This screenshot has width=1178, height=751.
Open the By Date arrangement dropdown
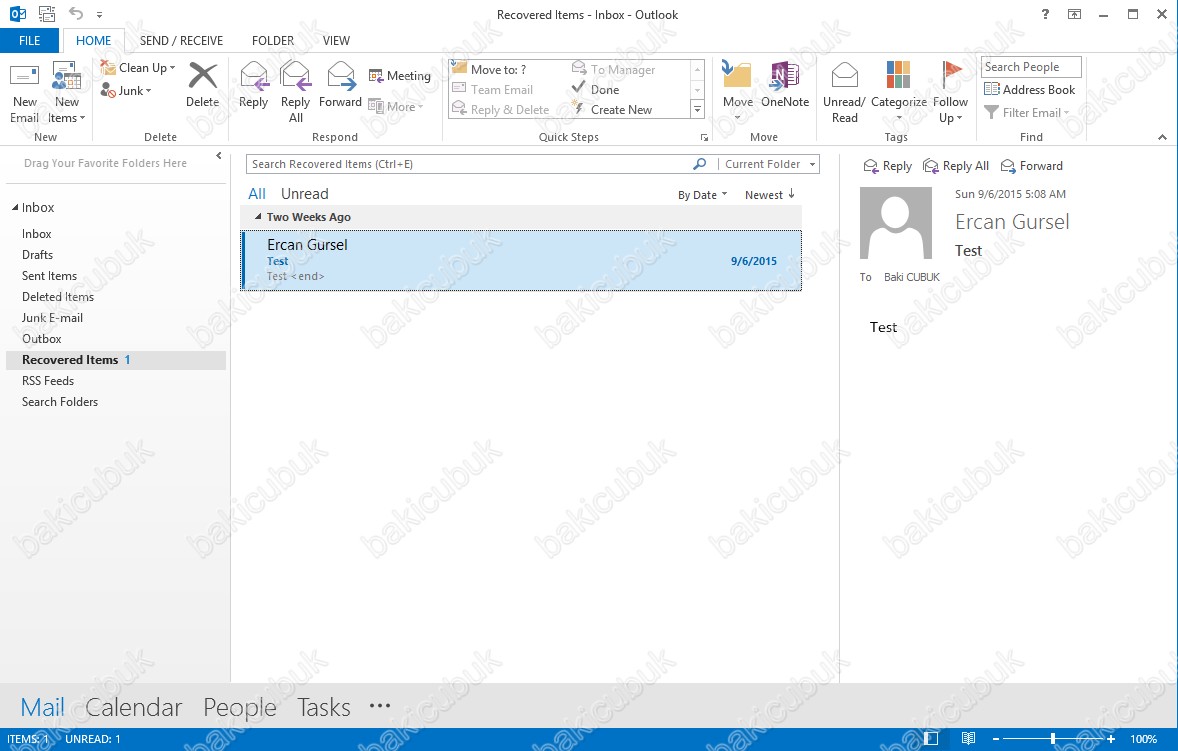tap(702, 195)
